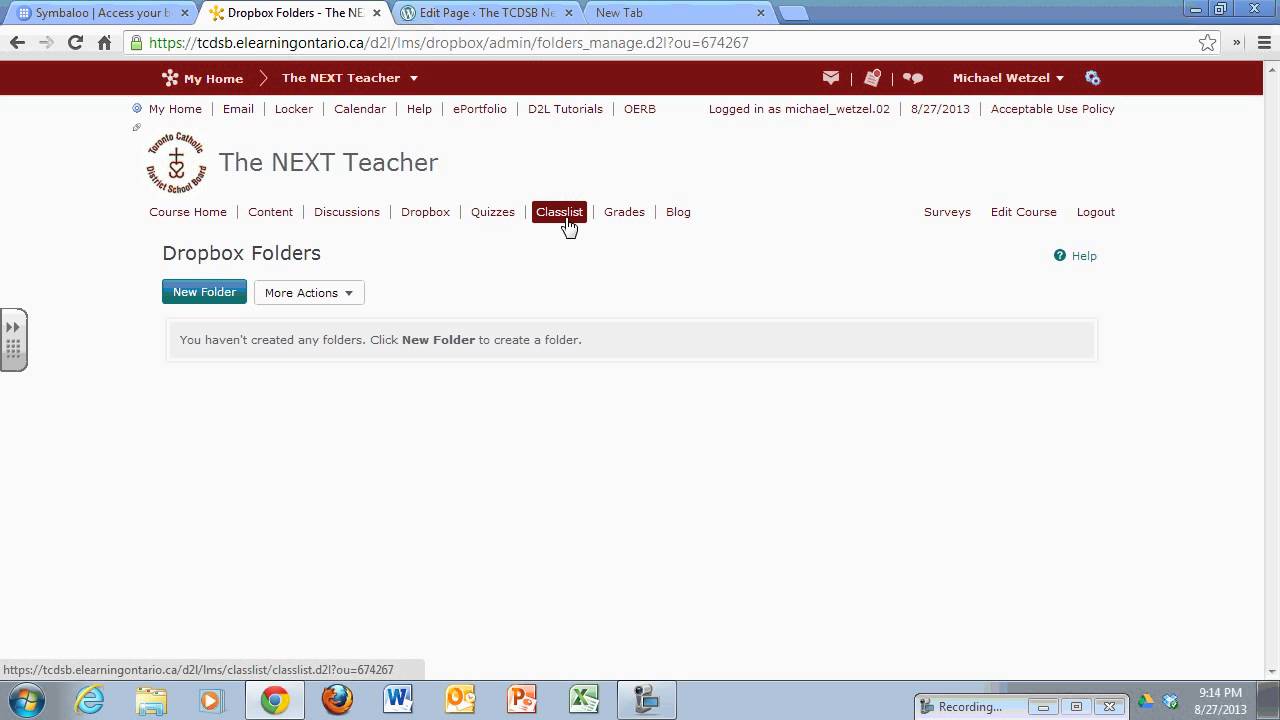Bookmark this page with the star icon
Viewport: 1280px width, 720px height.
(x=1208, y=43)
